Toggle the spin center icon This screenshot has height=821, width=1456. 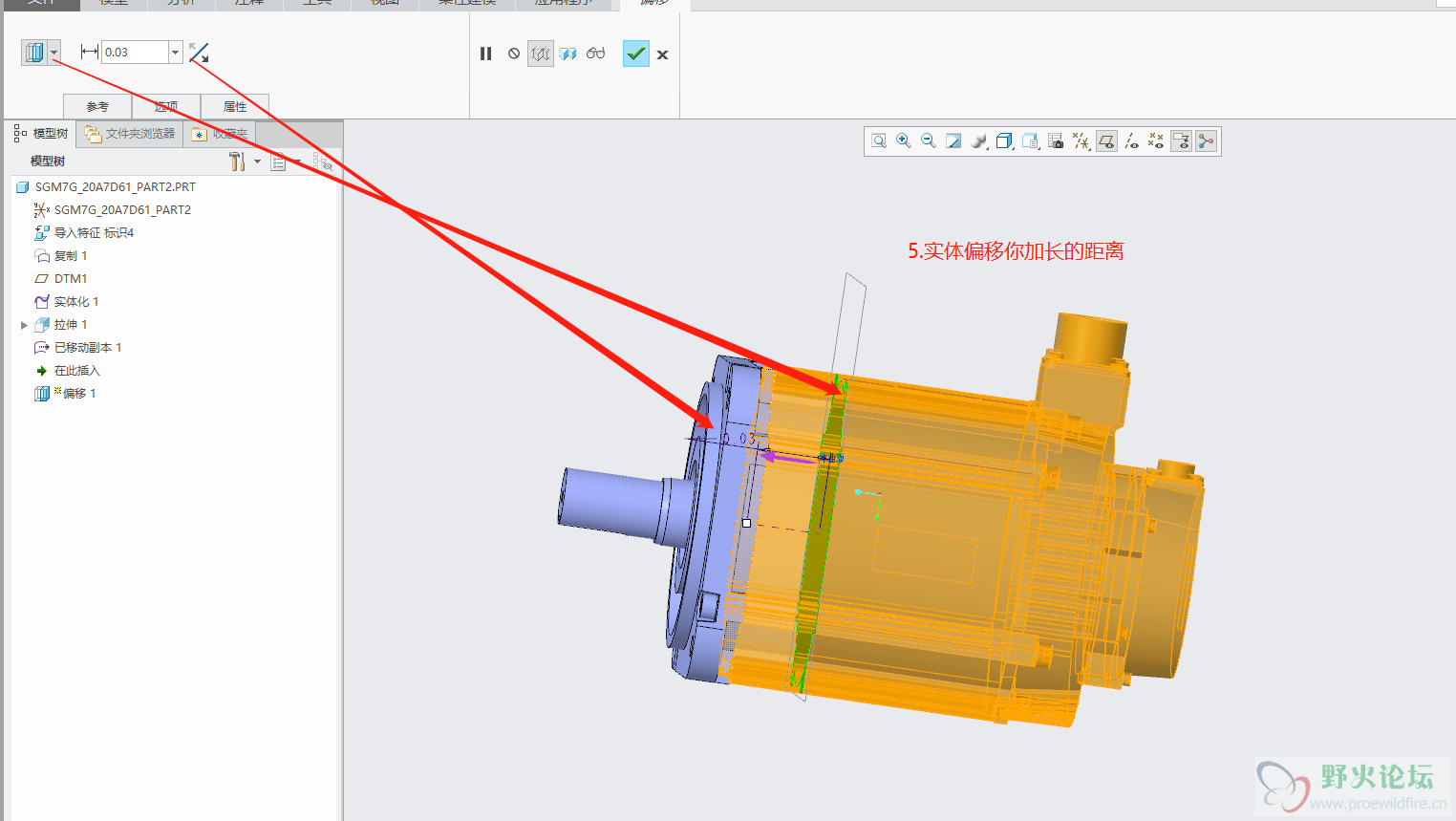point(1207,141)
